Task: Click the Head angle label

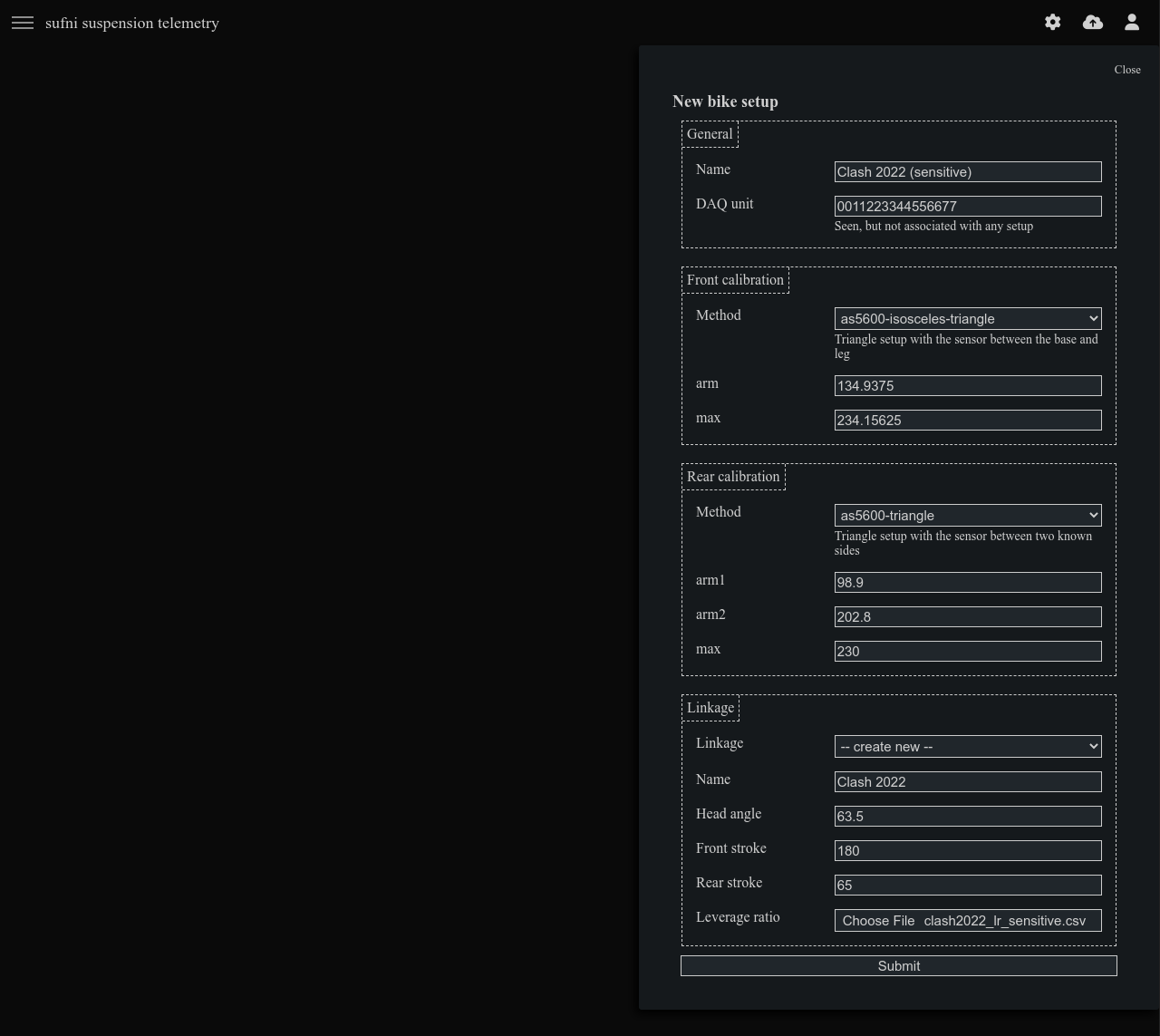Action: click(729, 814)
